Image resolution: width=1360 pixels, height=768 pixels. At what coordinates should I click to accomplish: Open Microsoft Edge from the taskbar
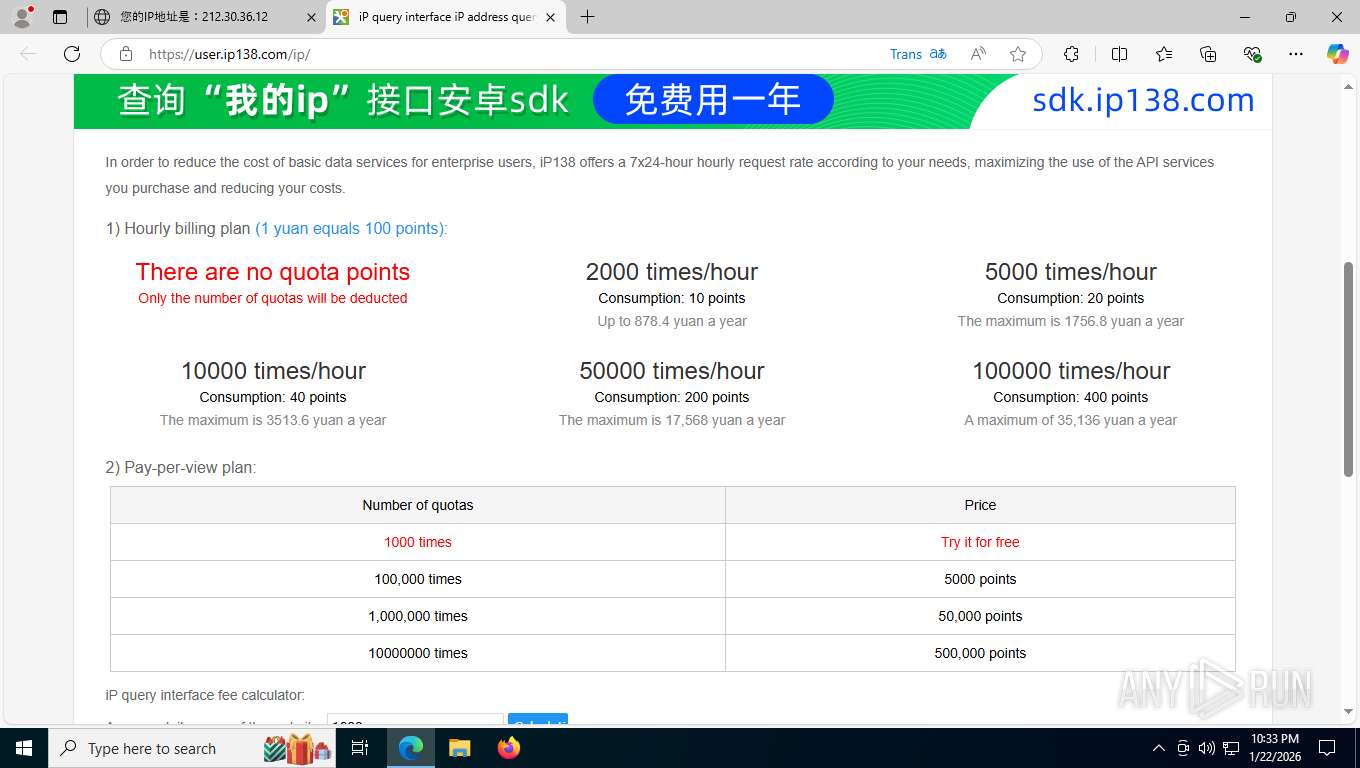coord(411,748)
